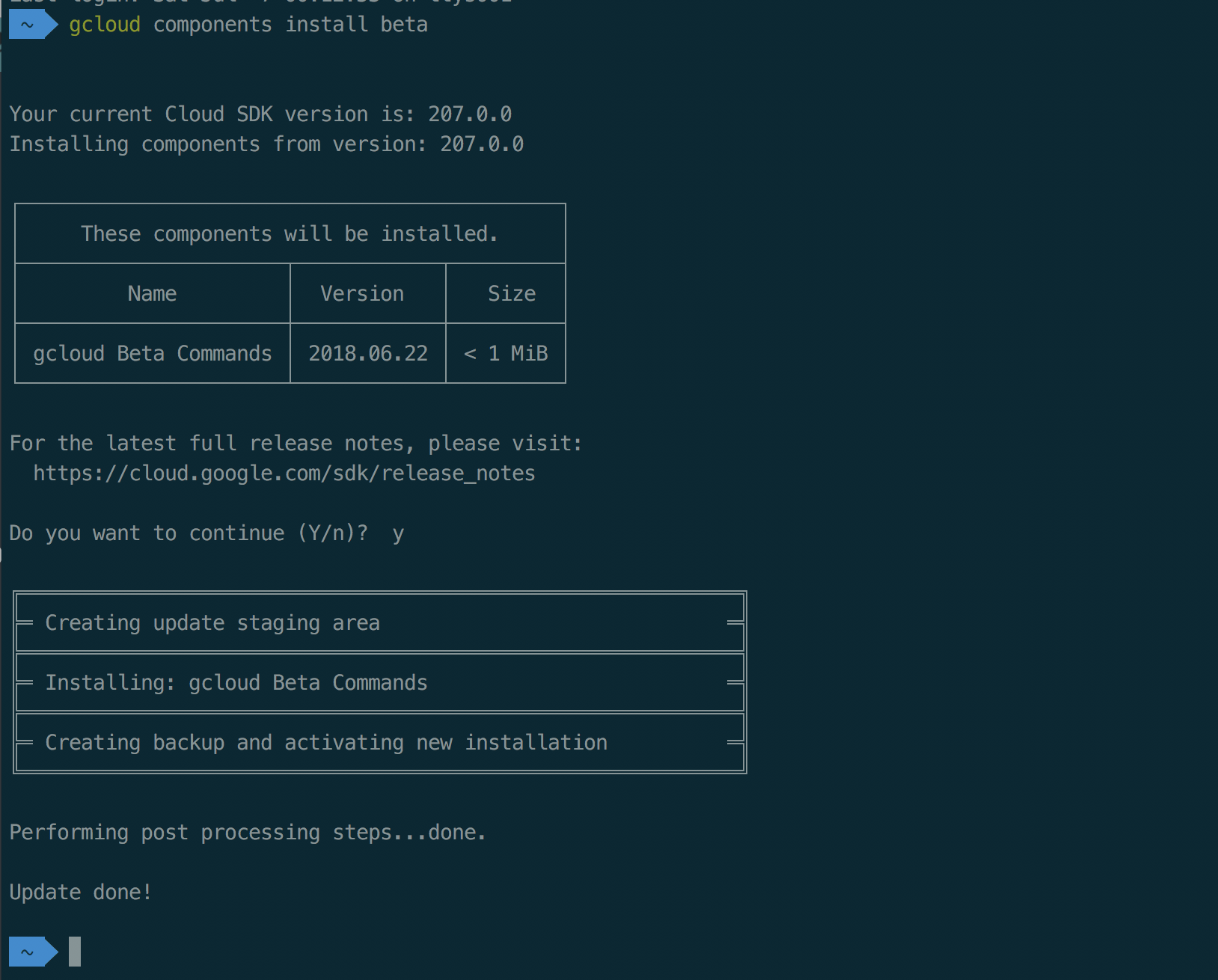Click the 'gcloud Beta Commands' table cell
The height and width of the screenshot is (980, 1218).
[x=153, y=354]
